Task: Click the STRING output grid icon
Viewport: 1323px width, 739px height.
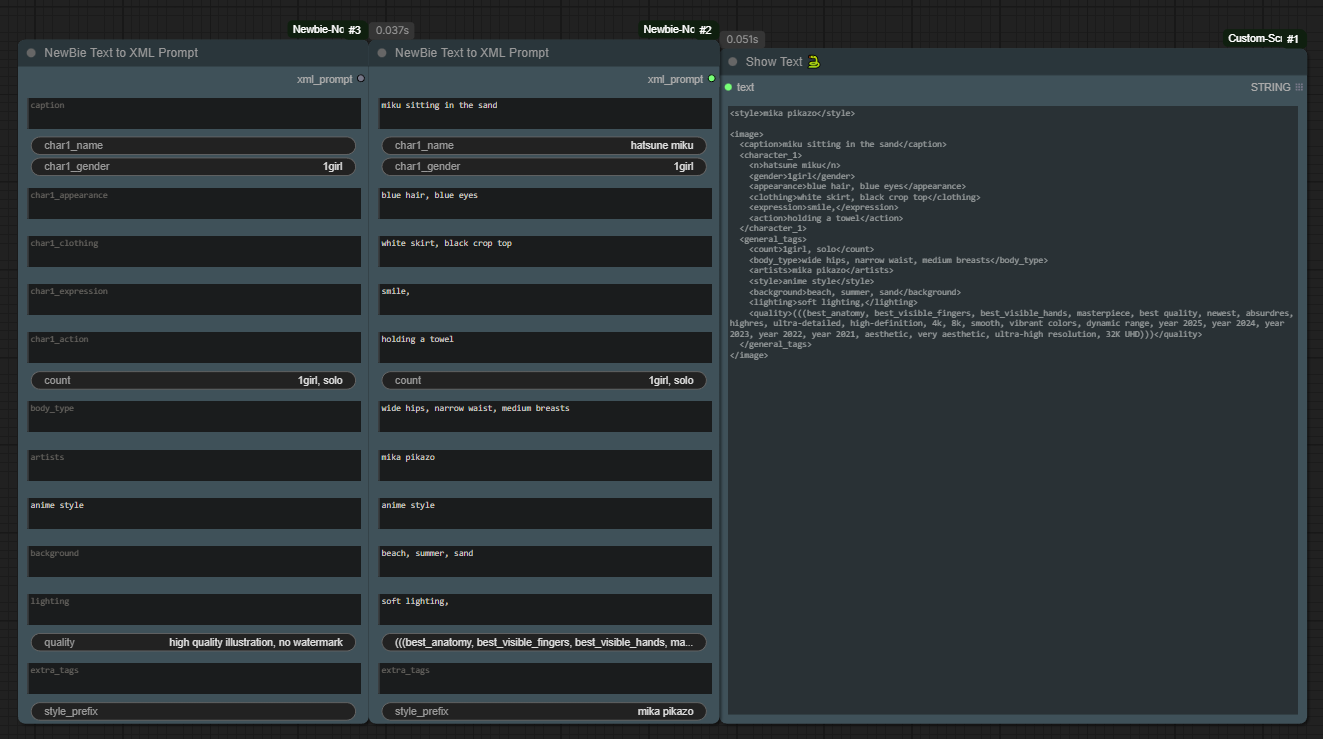Action: (1299, 87)
